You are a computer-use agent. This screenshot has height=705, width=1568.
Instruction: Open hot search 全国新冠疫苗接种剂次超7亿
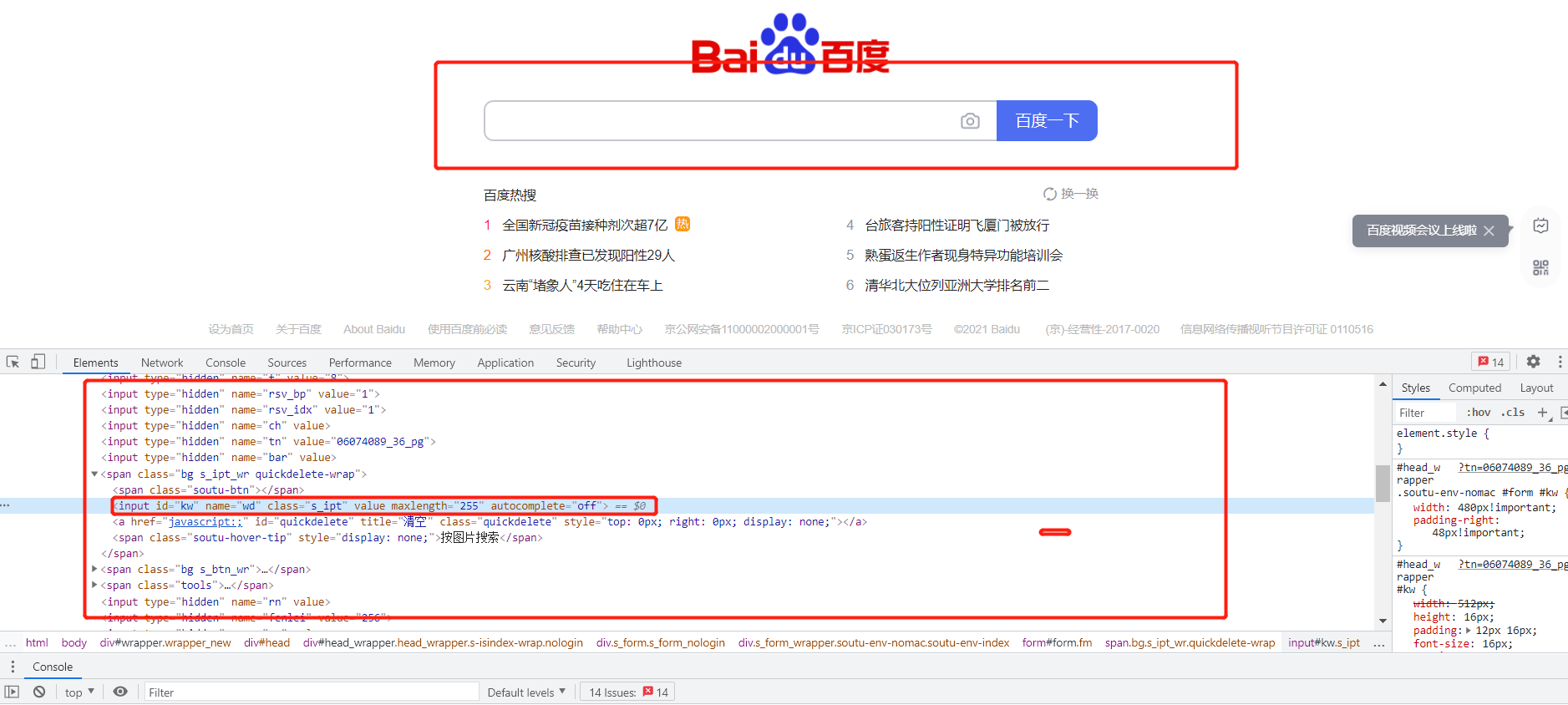585,225
